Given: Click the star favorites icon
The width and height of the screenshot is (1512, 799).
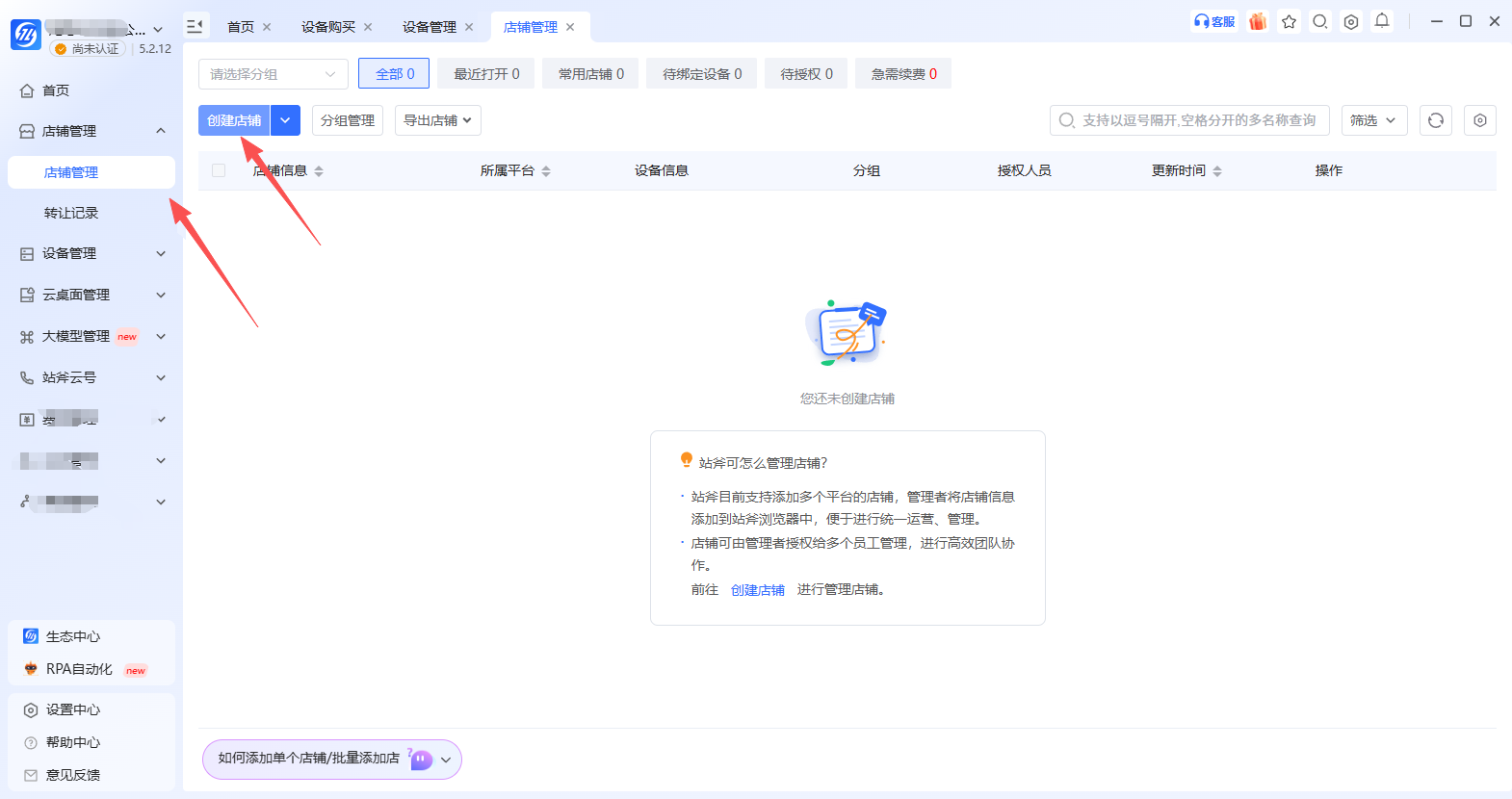Looking at the screenshot, I should (1289, 21).
